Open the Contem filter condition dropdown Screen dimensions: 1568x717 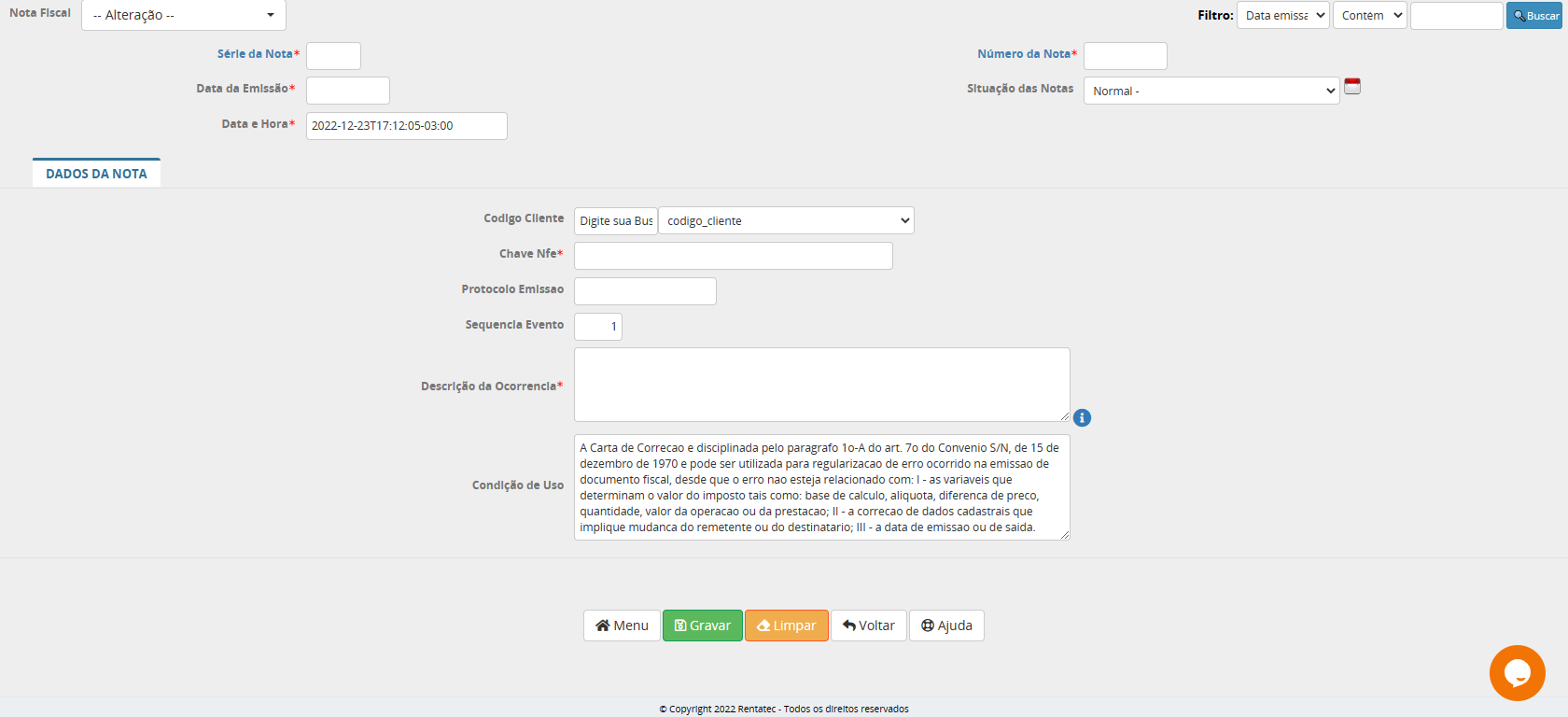pyautogui.click(x=1369, y=15)
